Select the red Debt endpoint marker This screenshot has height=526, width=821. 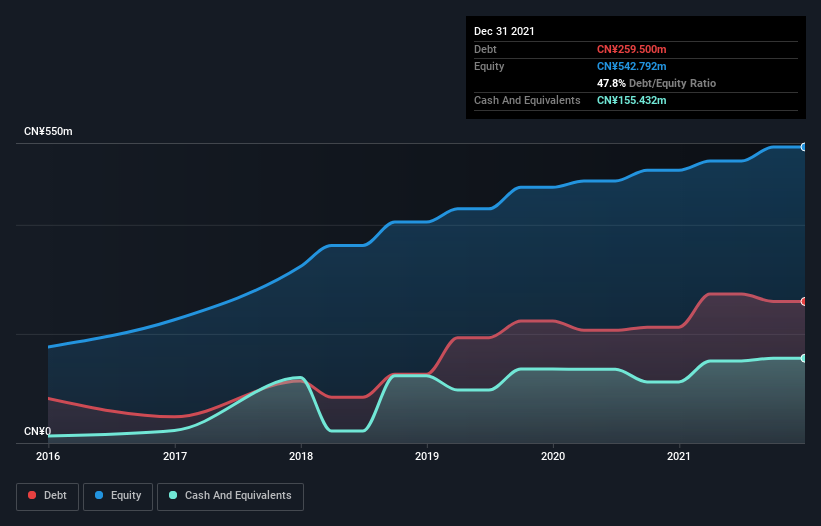pyautogui.click(x=804, y=301)
